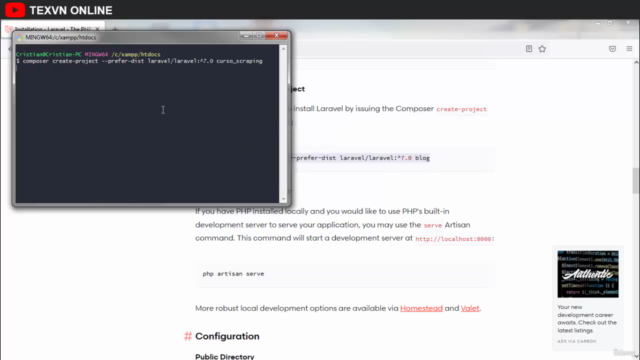Click the YouTube logo icon
640x360 pixels.
point(15,10)
